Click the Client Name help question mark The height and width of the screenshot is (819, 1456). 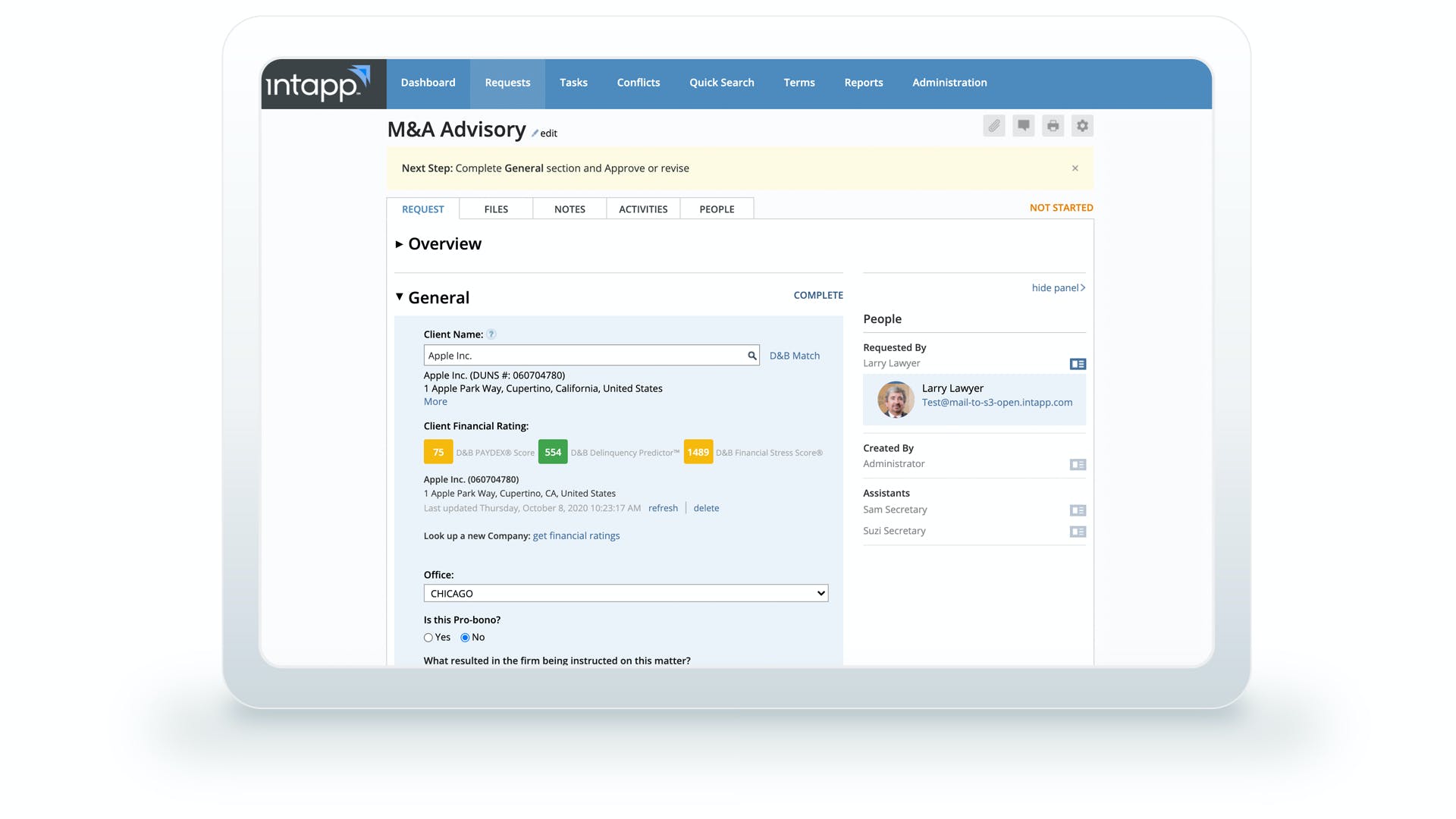click(x=491, y=334)
